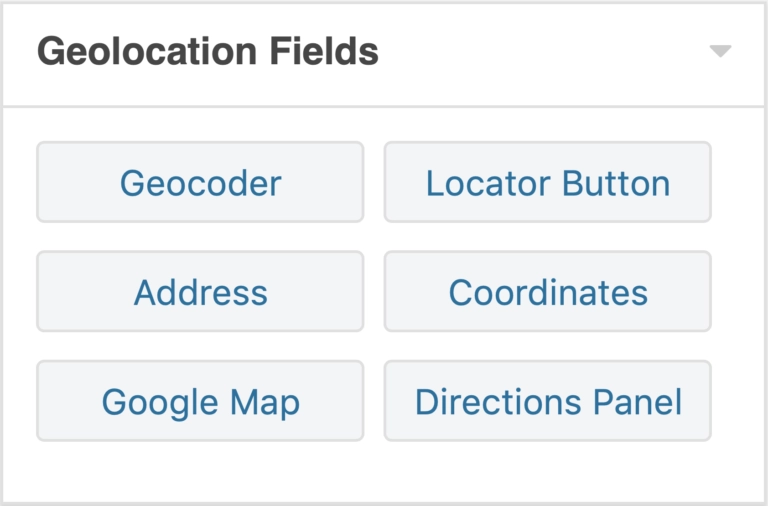Click the Geocoder field type

point(200,183)
